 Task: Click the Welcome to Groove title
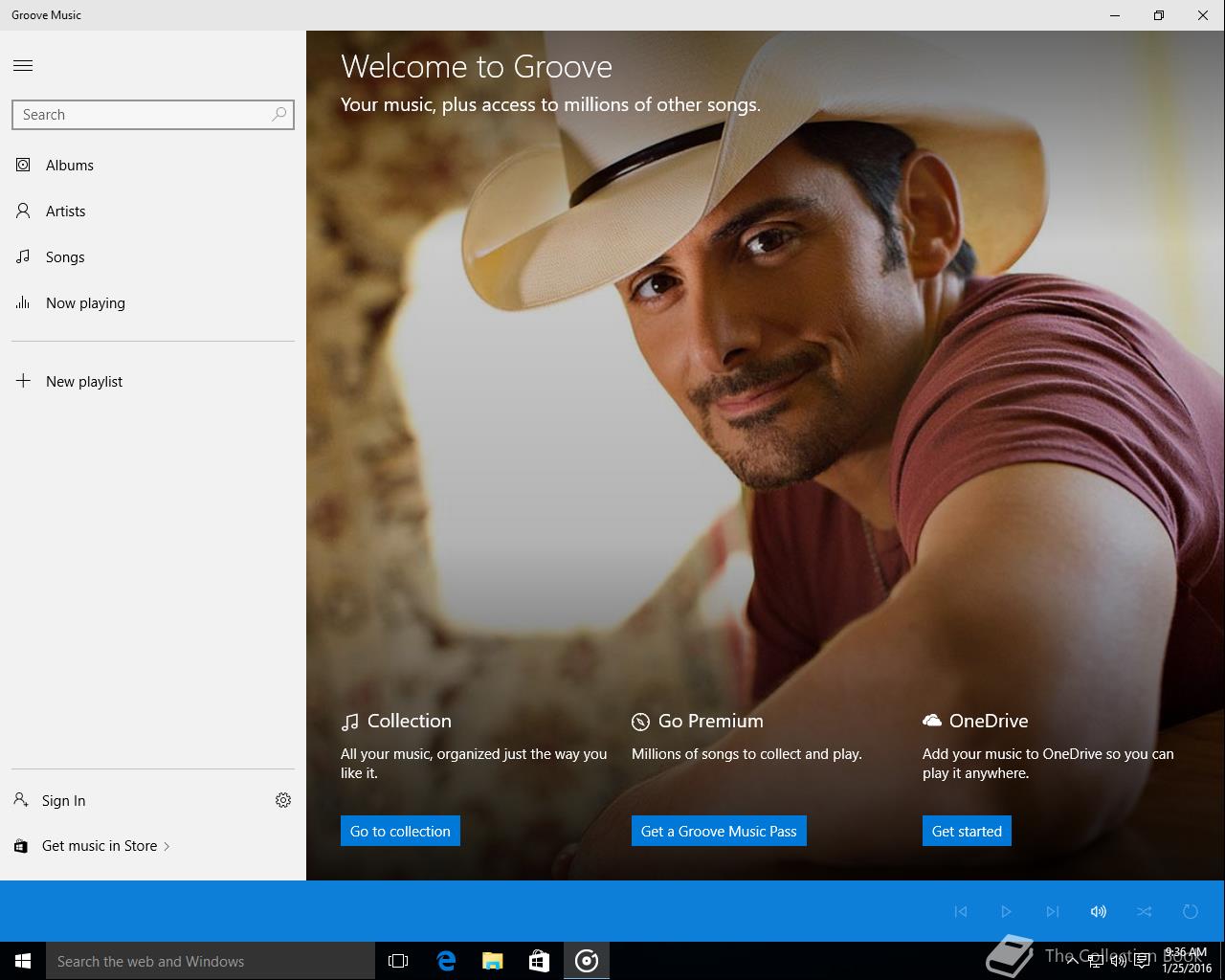click(x=477, y=66)
